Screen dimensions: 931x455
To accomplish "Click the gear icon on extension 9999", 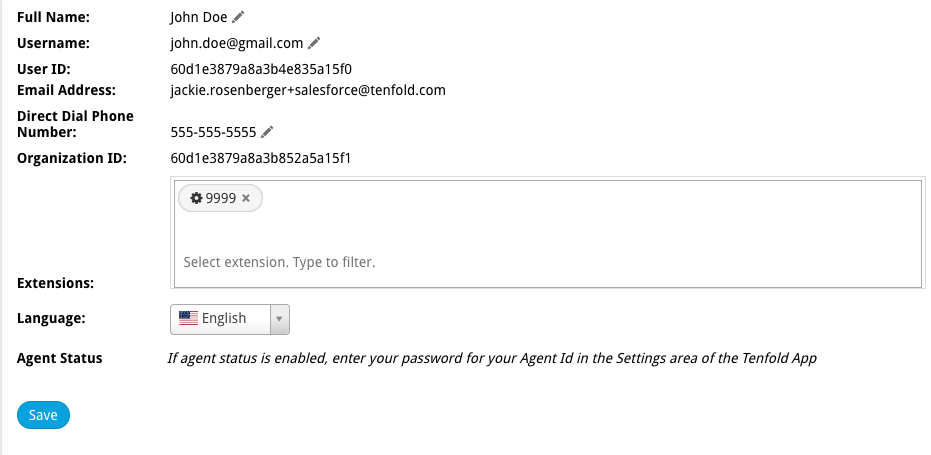I will tap(196, 198).
